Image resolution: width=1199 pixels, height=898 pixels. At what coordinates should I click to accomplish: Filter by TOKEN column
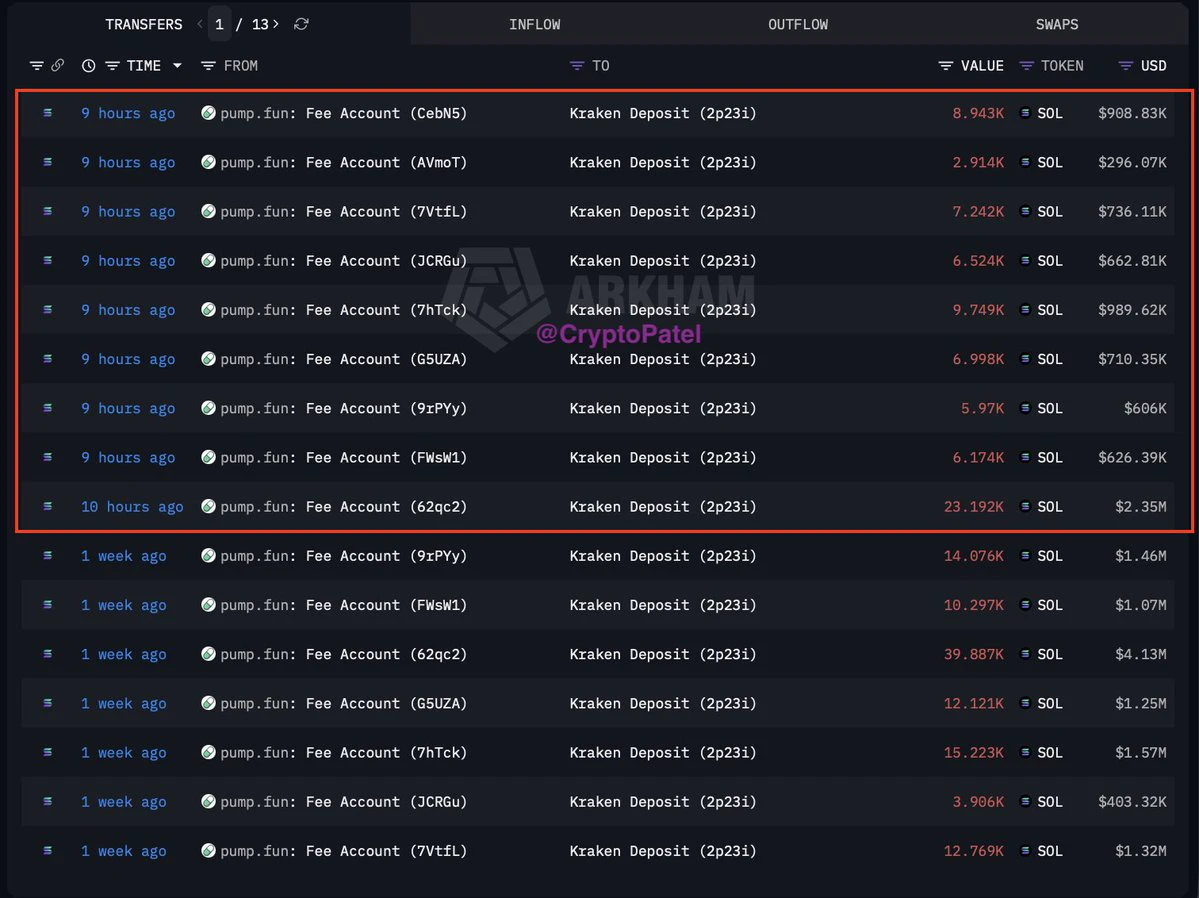pyautogui.click(x=1027, y=66)
